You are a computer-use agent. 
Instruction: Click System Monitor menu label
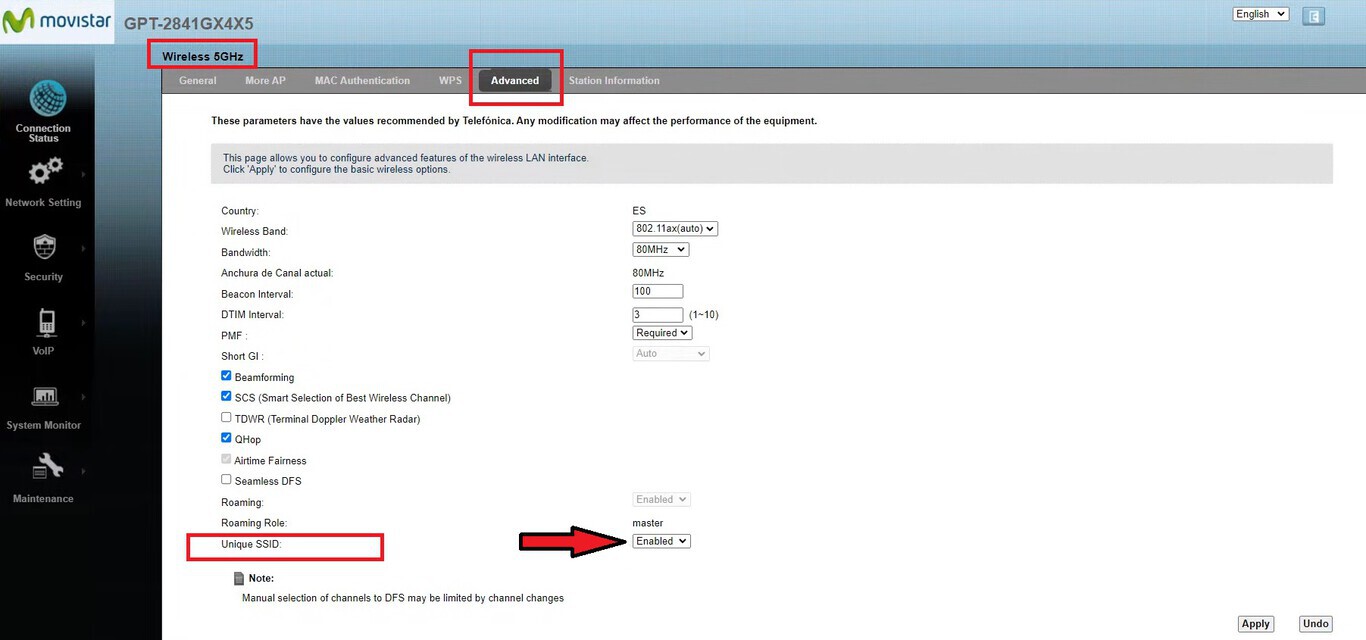(44, 425)
